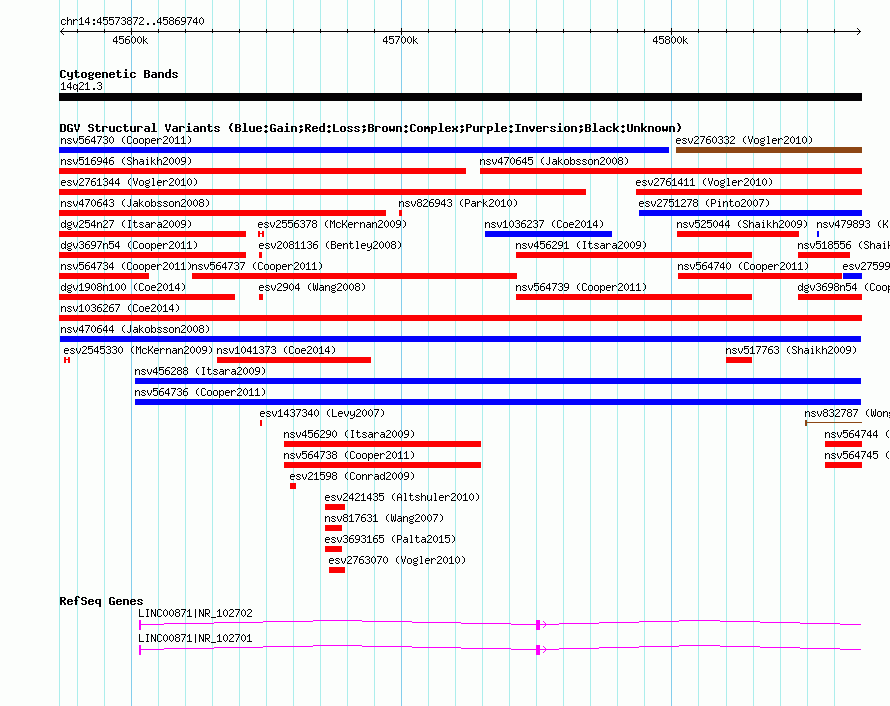This screenshot has width=890, height=706.
Task: Click the esv2763070 (Vogler2010) label
Action: pyautogui.click(x=397, y=560)
